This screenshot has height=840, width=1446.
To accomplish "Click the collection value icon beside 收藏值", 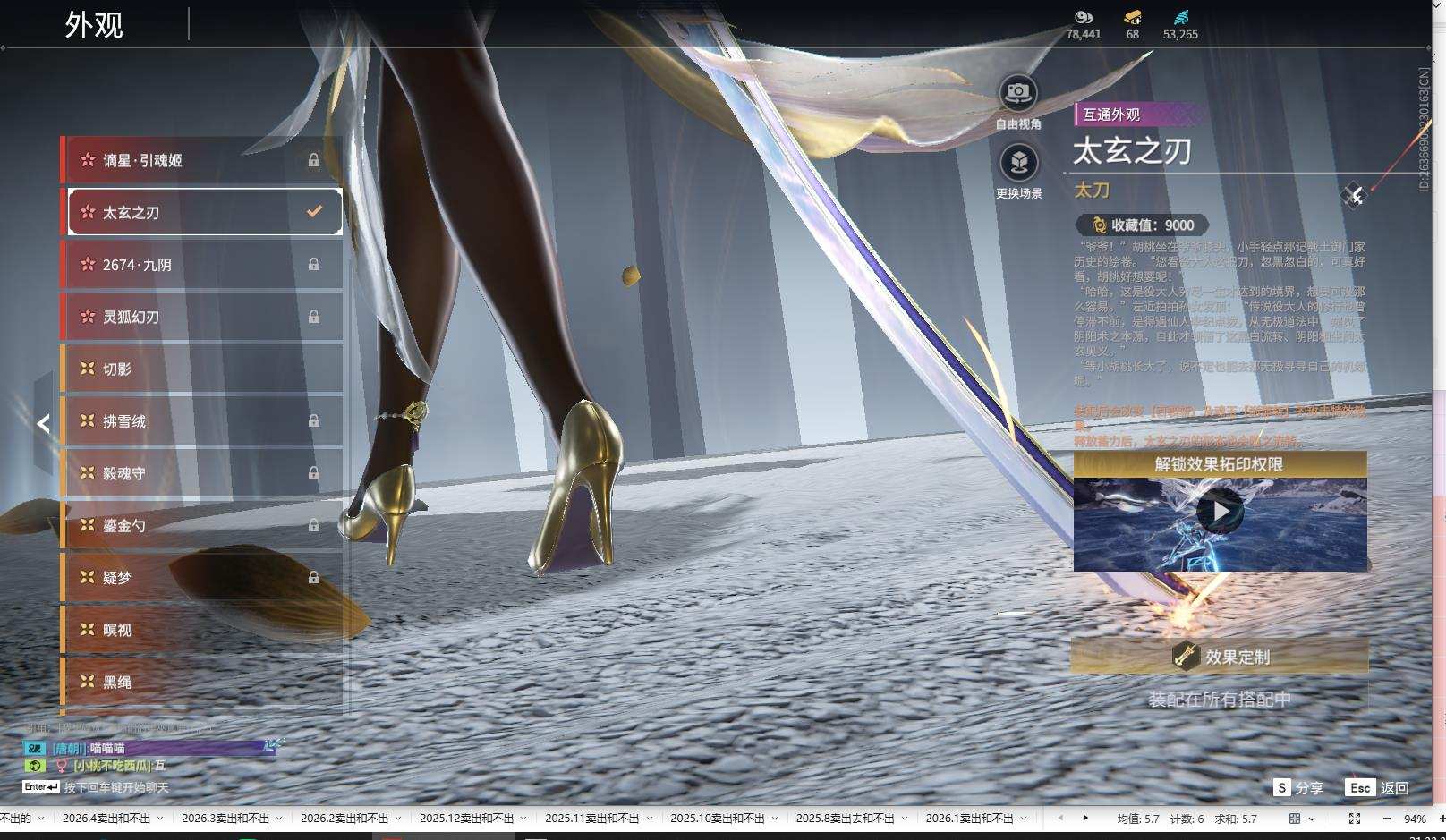I will pyautogui.click(x=1099, y=225).
